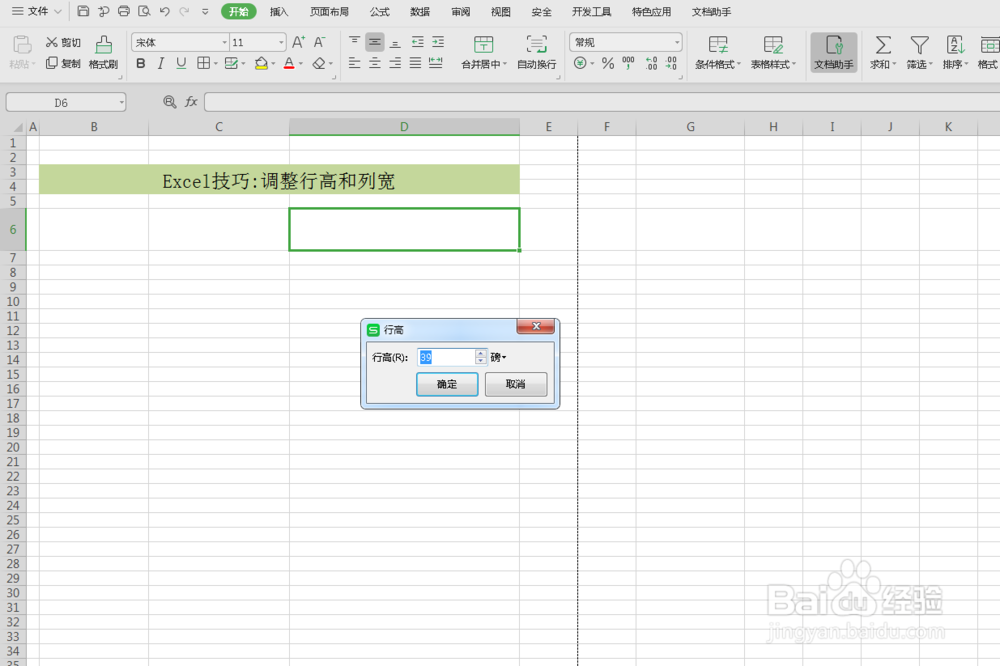Screen dimensions: 1000x666
Task: Undo the last action
Action: click(x=165, y=11)
